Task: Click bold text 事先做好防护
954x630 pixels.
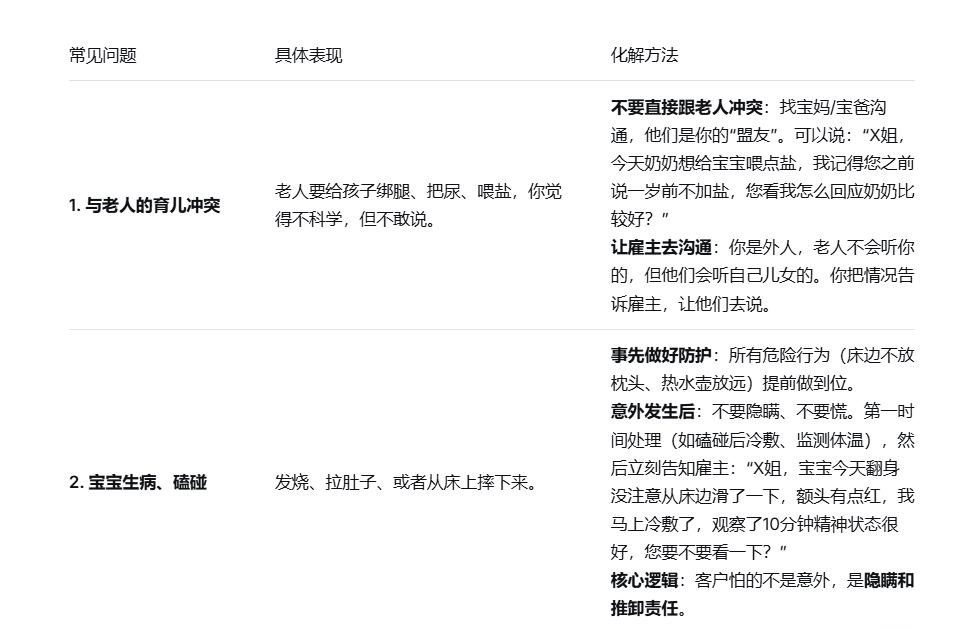Action: [x=661, y=355]
